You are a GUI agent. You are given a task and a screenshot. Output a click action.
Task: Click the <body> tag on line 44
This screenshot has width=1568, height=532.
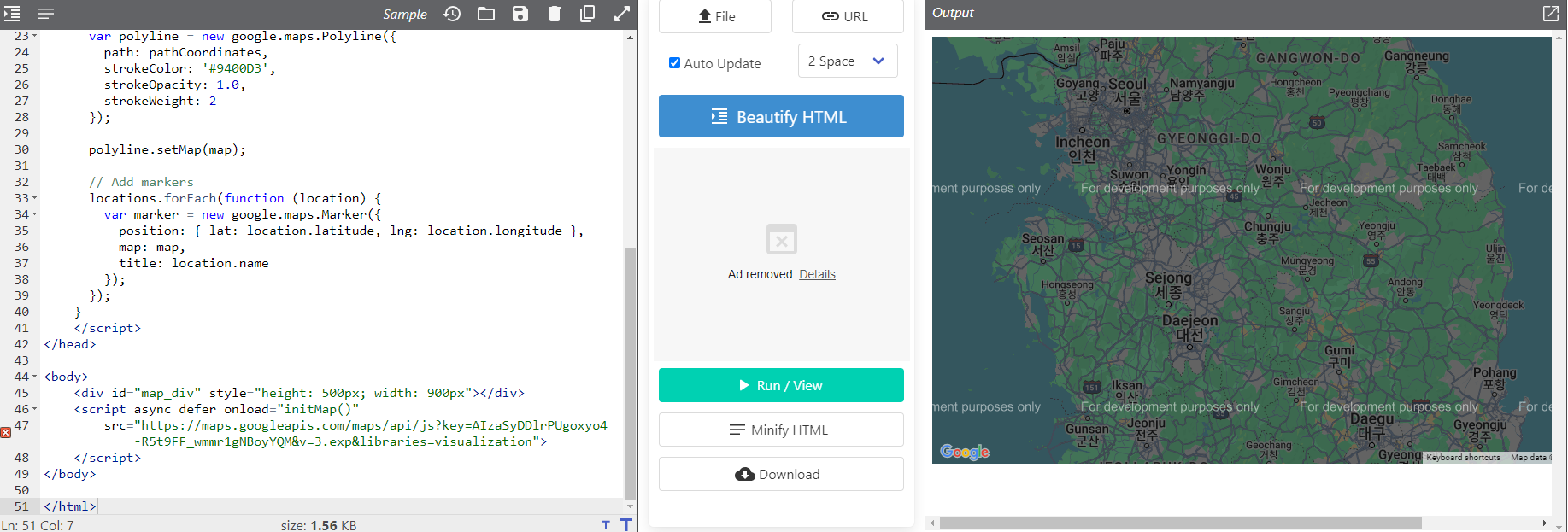pos(66,377)
